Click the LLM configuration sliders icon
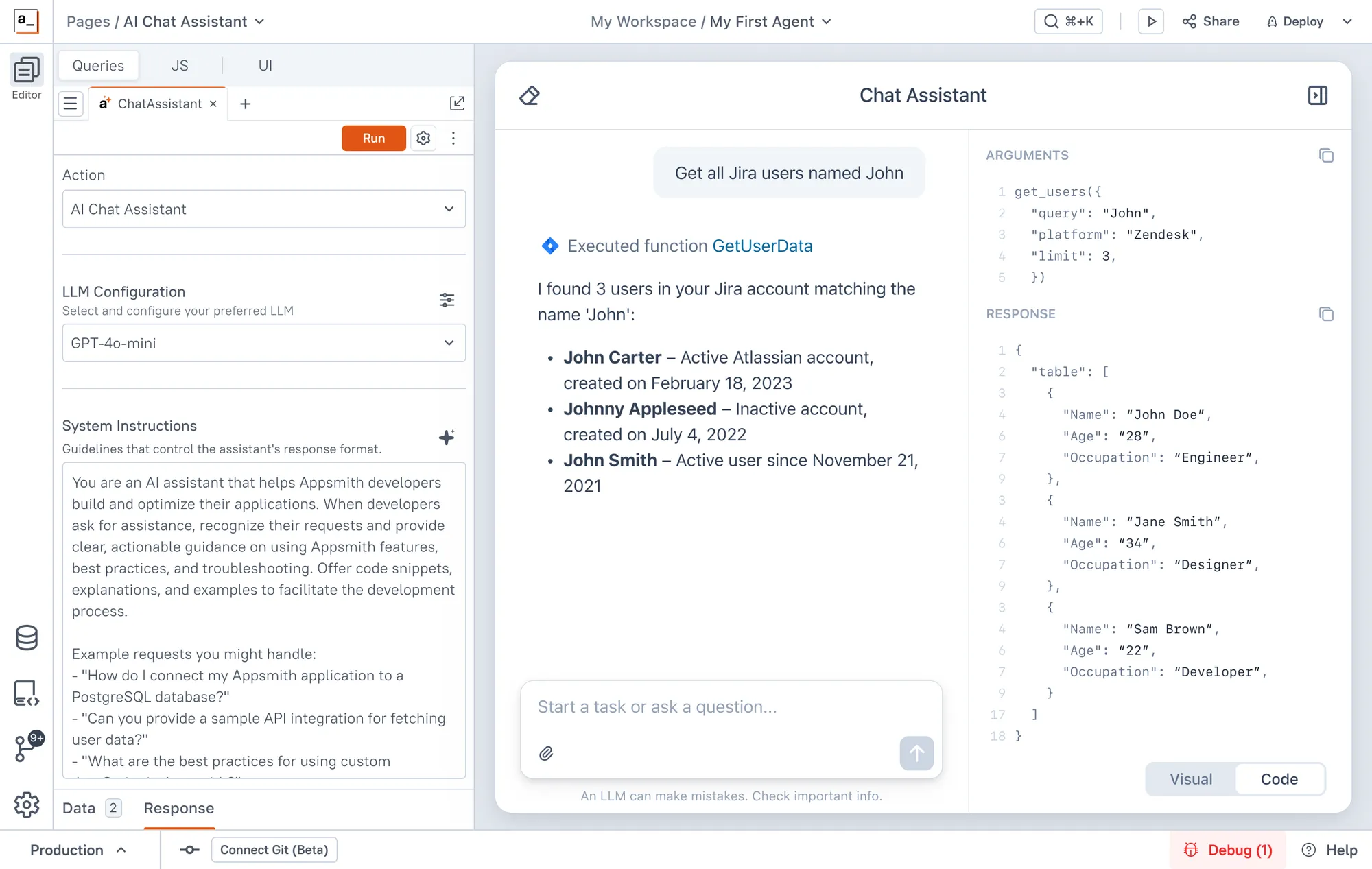 447,300
